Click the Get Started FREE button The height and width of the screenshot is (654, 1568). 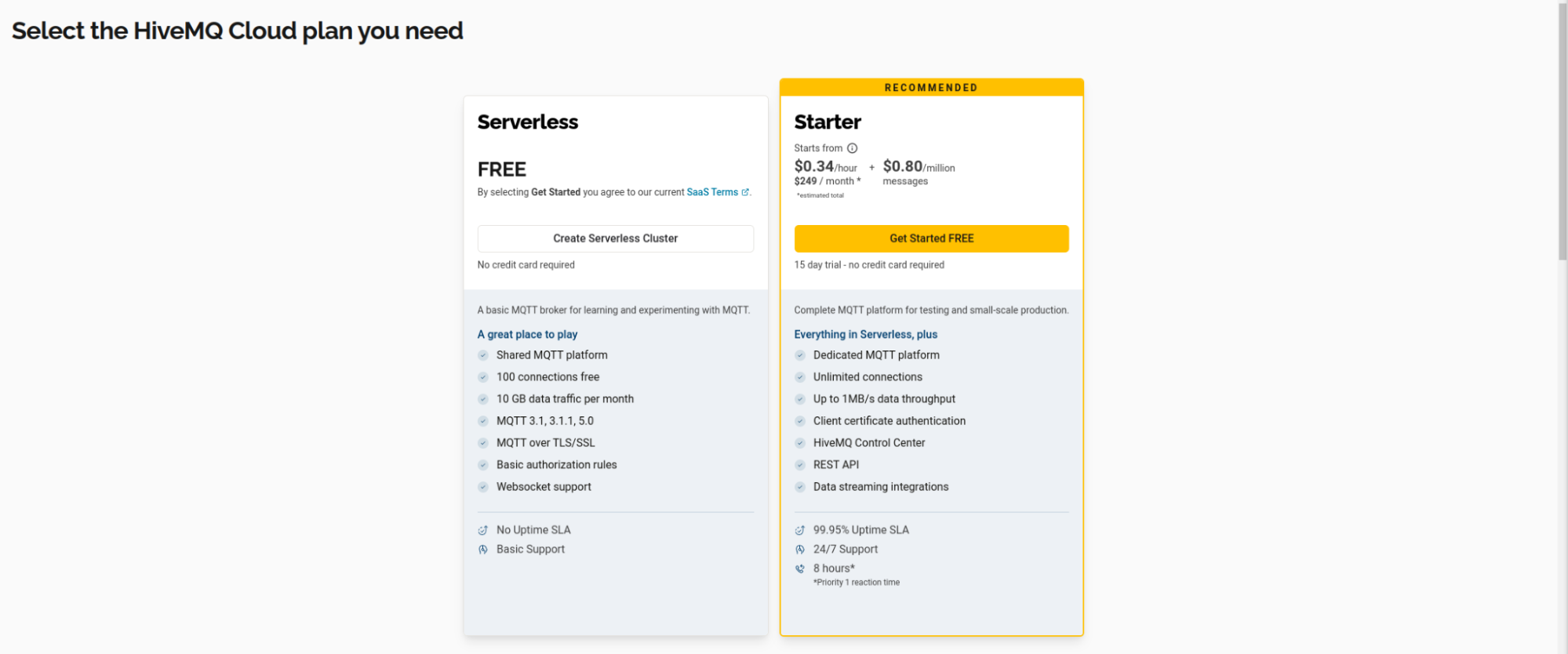point(931,238)
